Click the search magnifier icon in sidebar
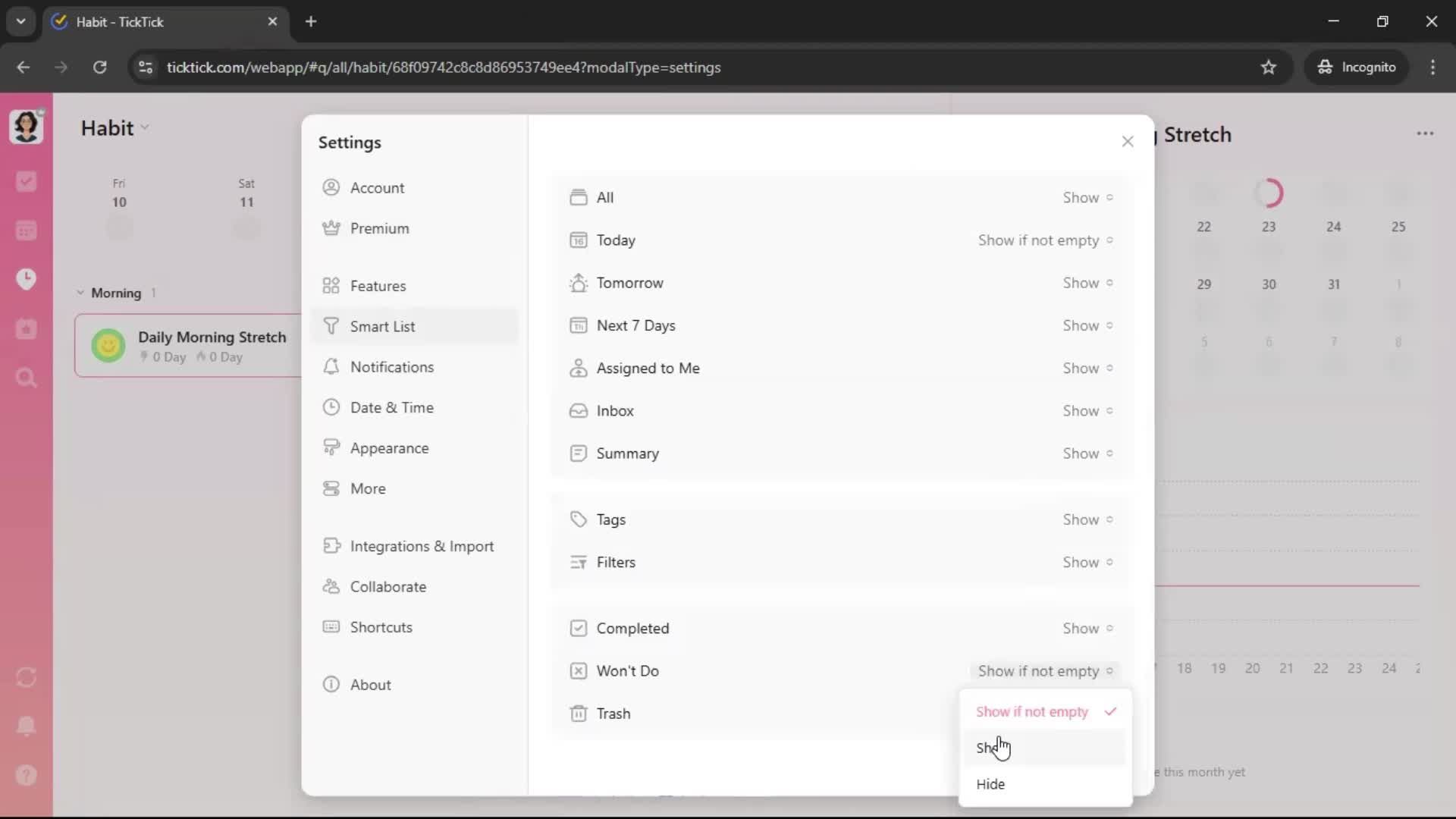Screen dimensions: 1456x819 (x=26, y=378)
